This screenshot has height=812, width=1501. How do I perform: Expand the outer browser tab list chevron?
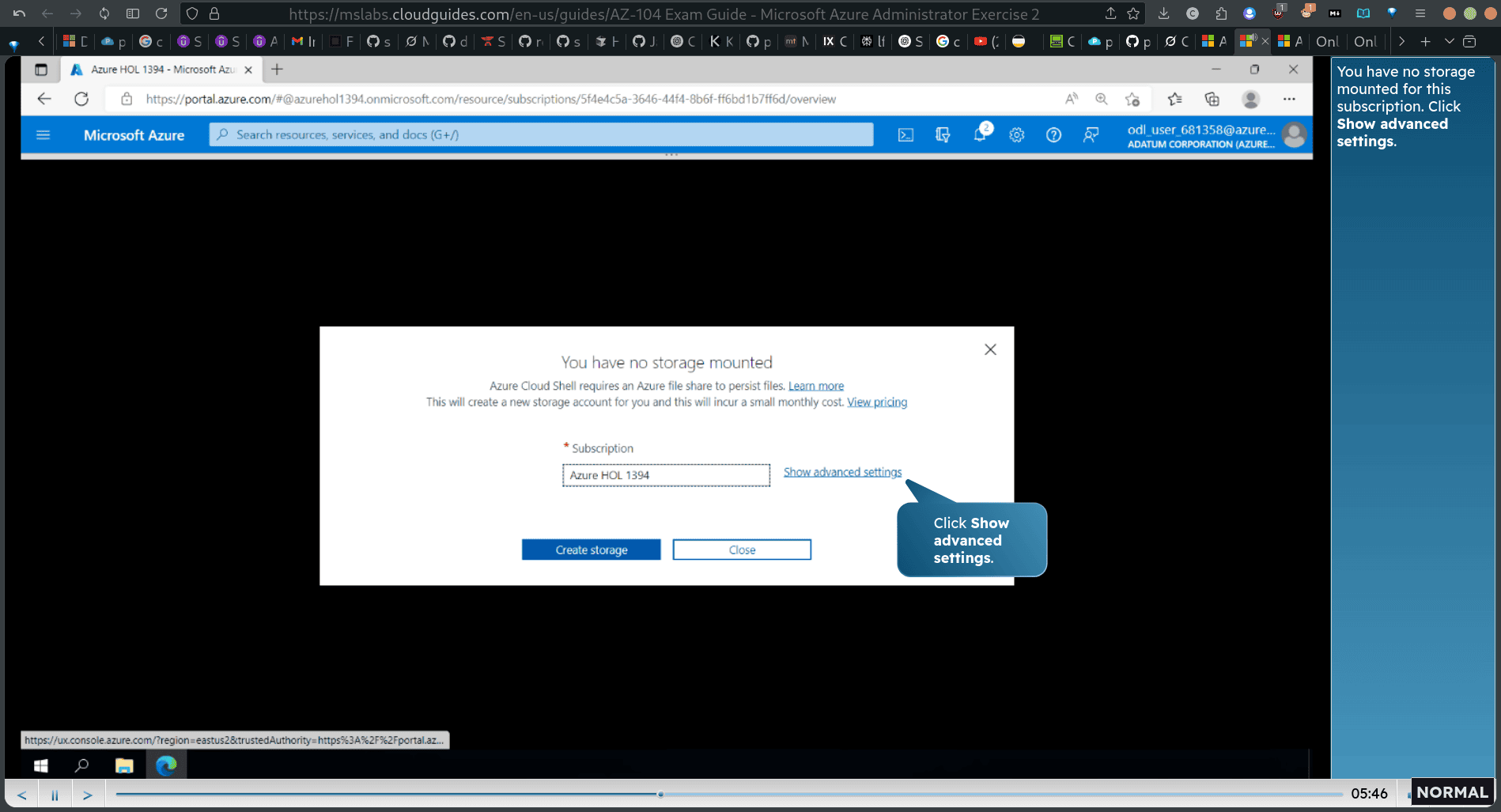(x=1449, y=41)
